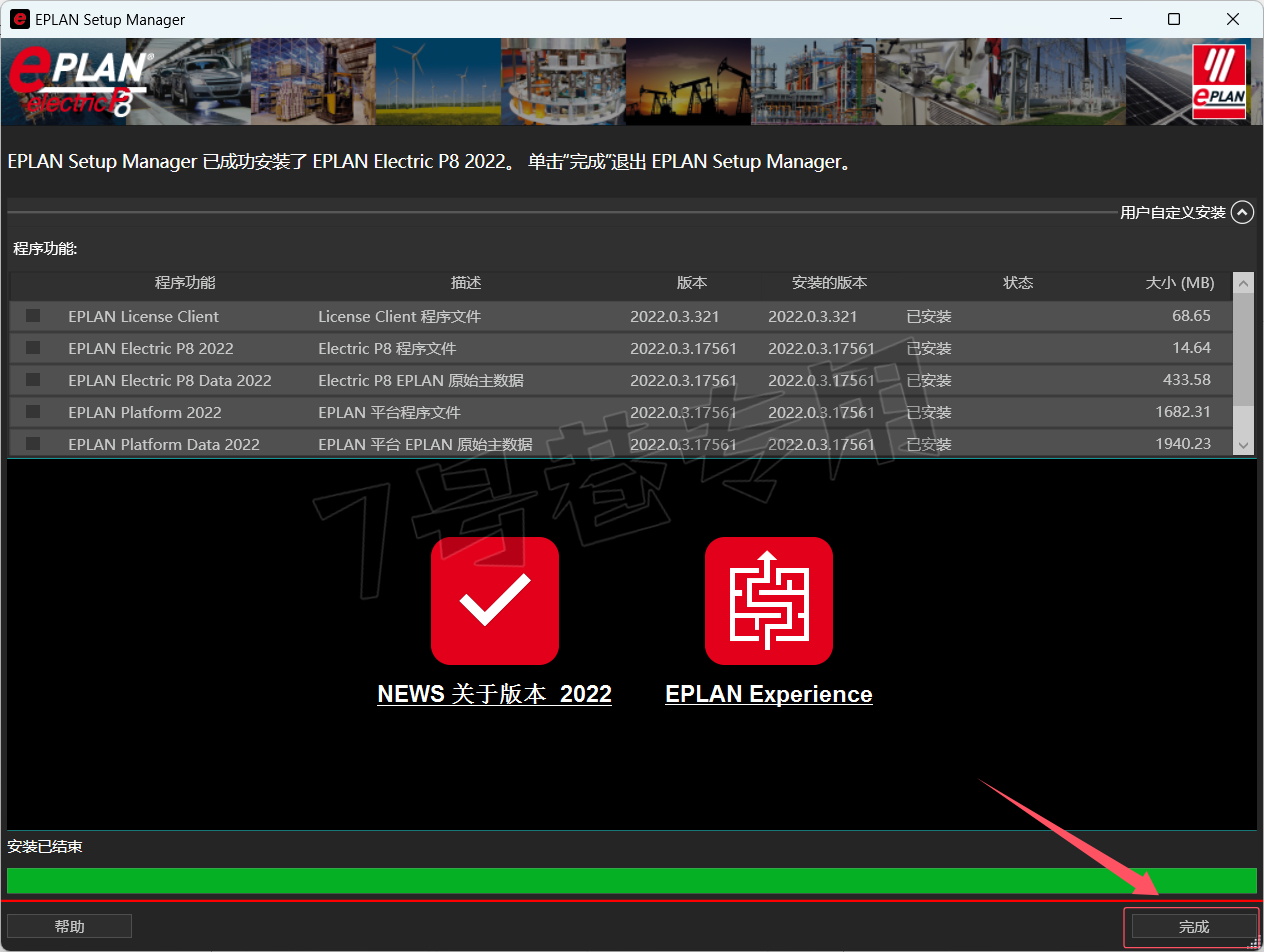
Task: Click the program list scrollbar thumb
Action: pos(1243,350)
